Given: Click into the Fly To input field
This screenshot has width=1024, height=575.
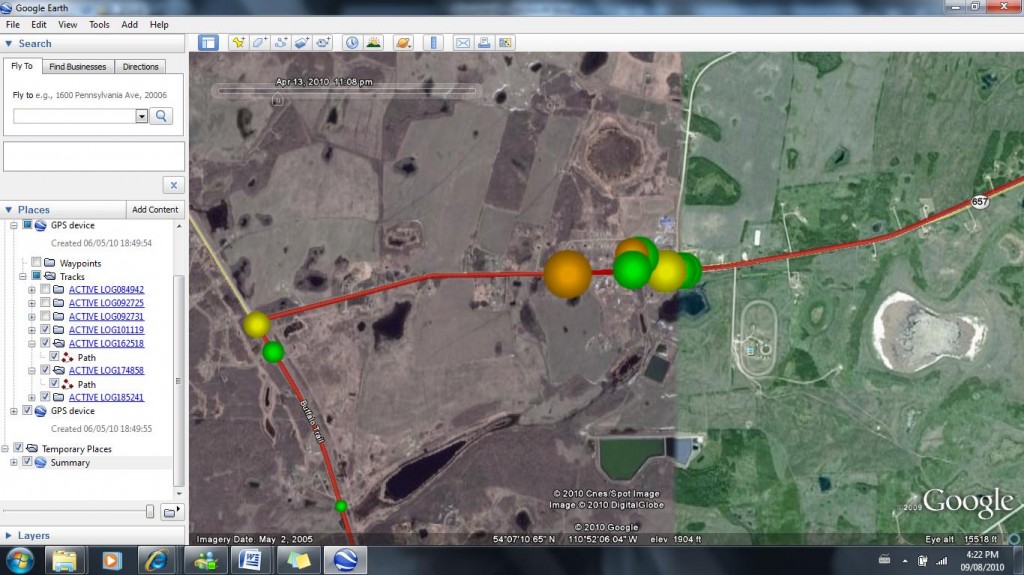Looking at the screenshot, I should pos(74,116).
